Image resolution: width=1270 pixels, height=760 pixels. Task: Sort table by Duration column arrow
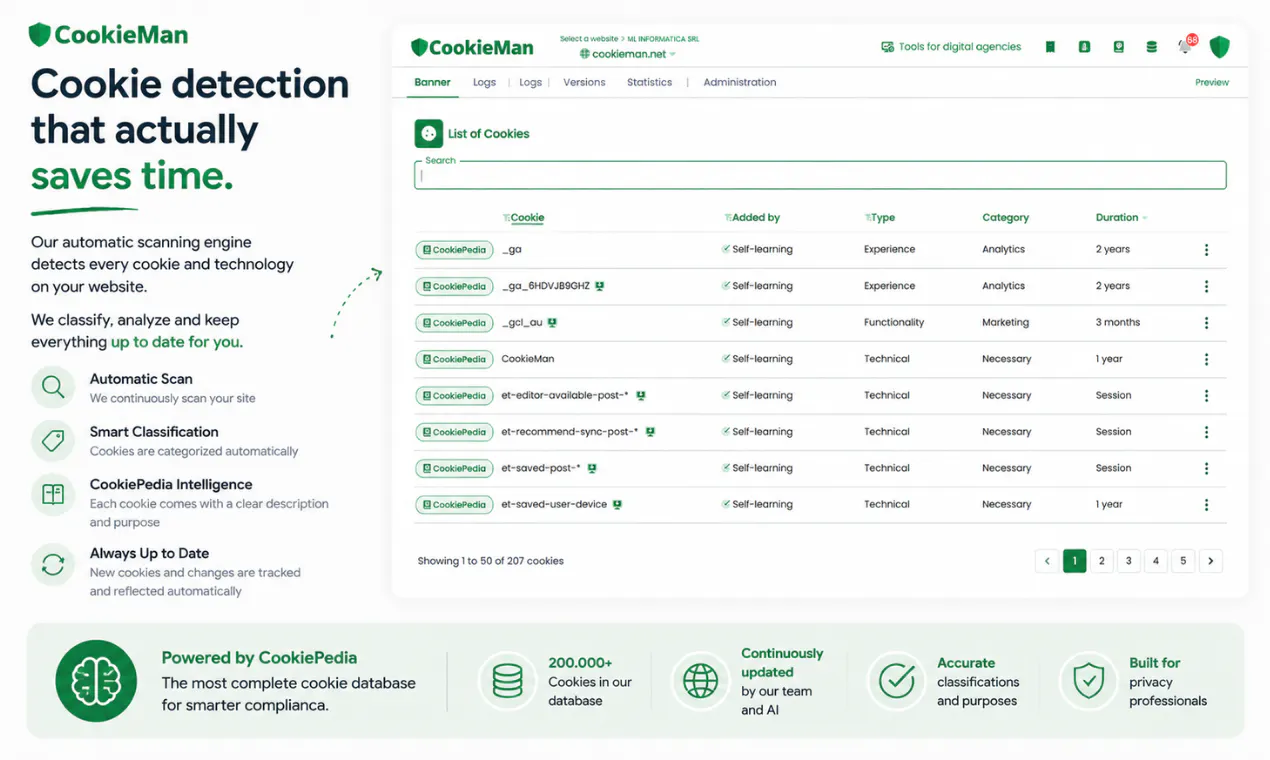[1145, 218]
